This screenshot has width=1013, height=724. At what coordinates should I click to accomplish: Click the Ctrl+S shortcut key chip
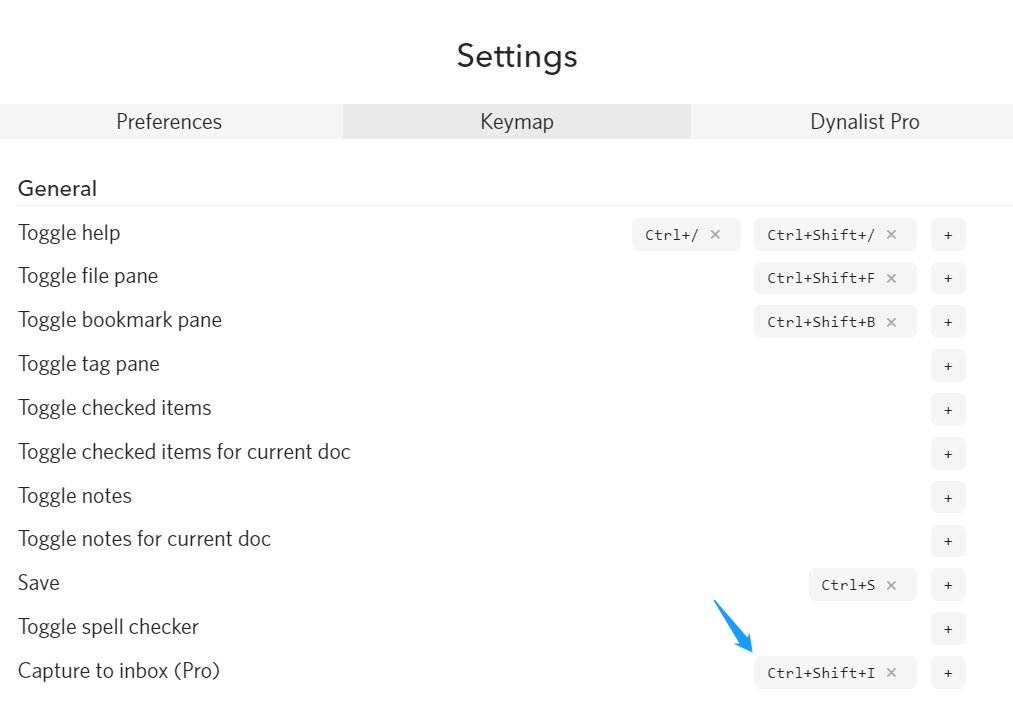pos(847,585)
